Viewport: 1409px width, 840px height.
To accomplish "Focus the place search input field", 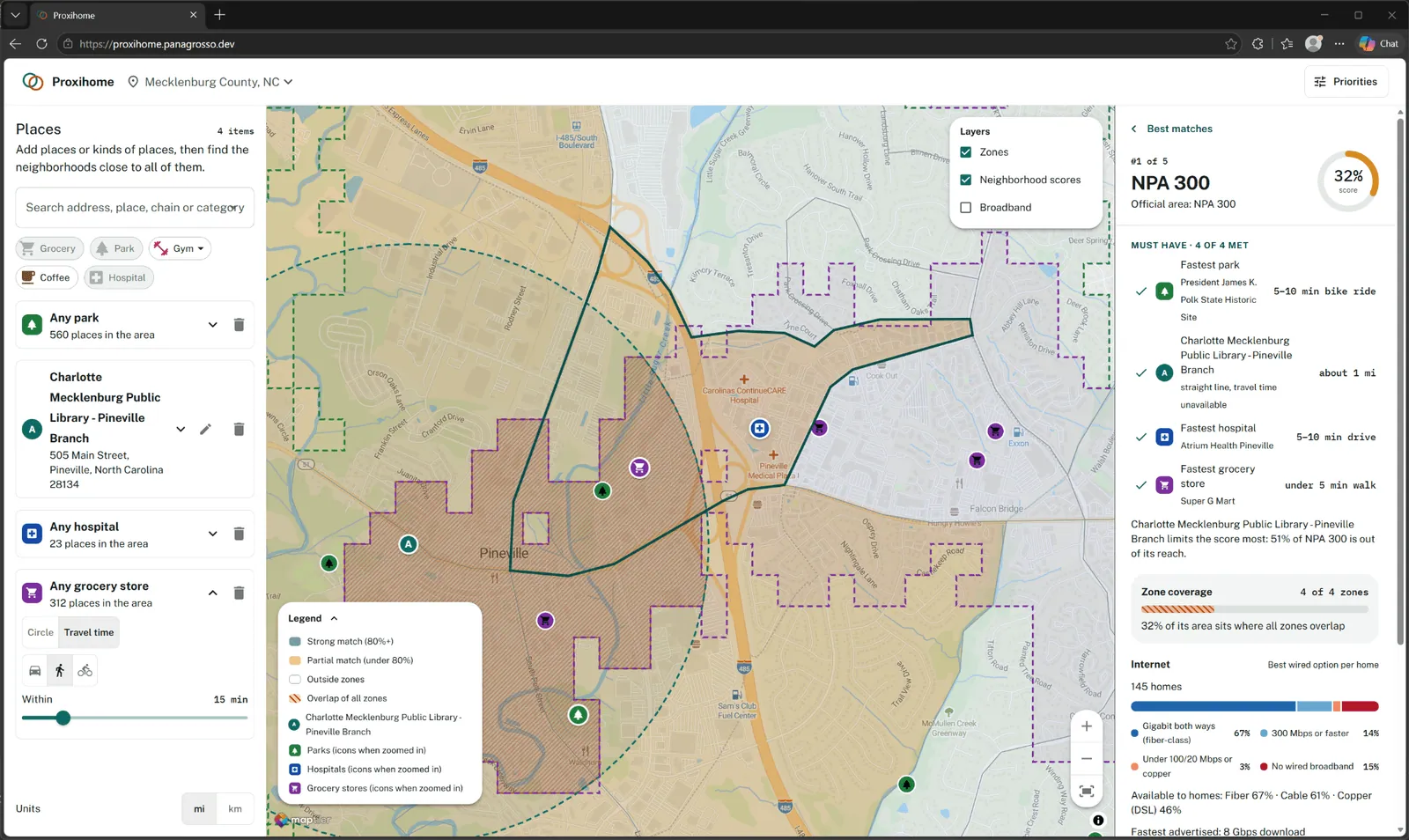I will [x=135, y=208].
